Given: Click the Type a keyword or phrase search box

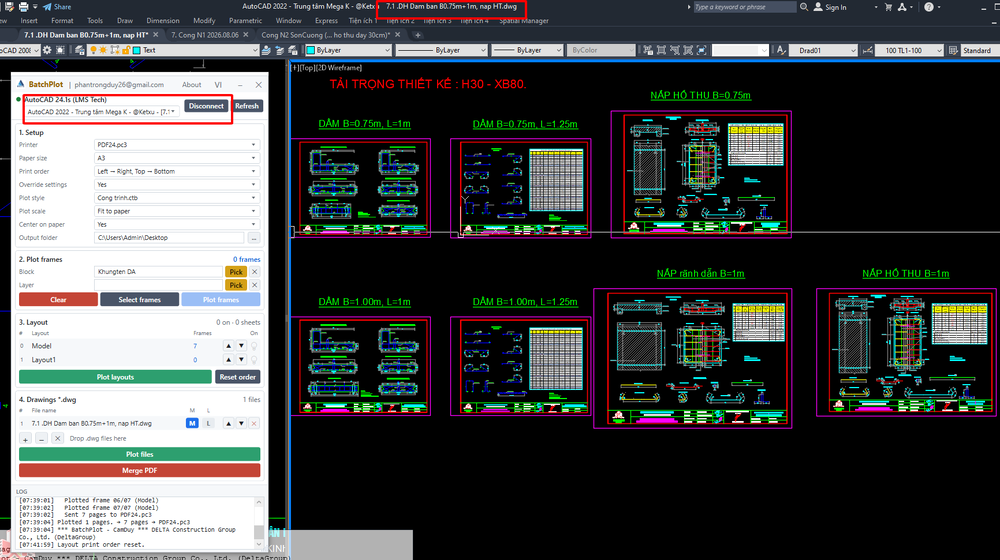Looking at the screenshot, I should click(x=744, y=7).
